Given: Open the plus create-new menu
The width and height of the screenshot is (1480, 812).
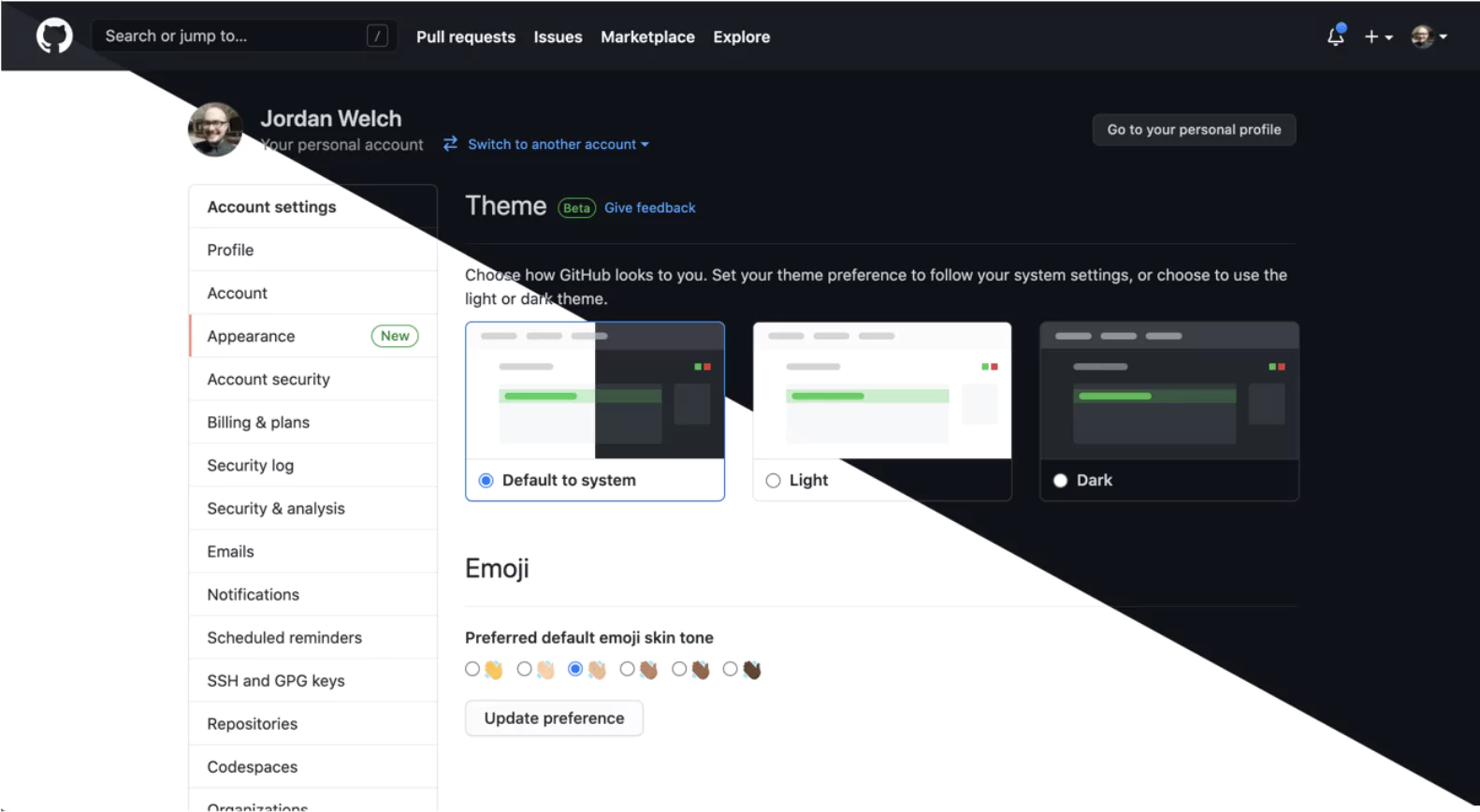Looking at the screenshot, I should (x=1378, y=36).
